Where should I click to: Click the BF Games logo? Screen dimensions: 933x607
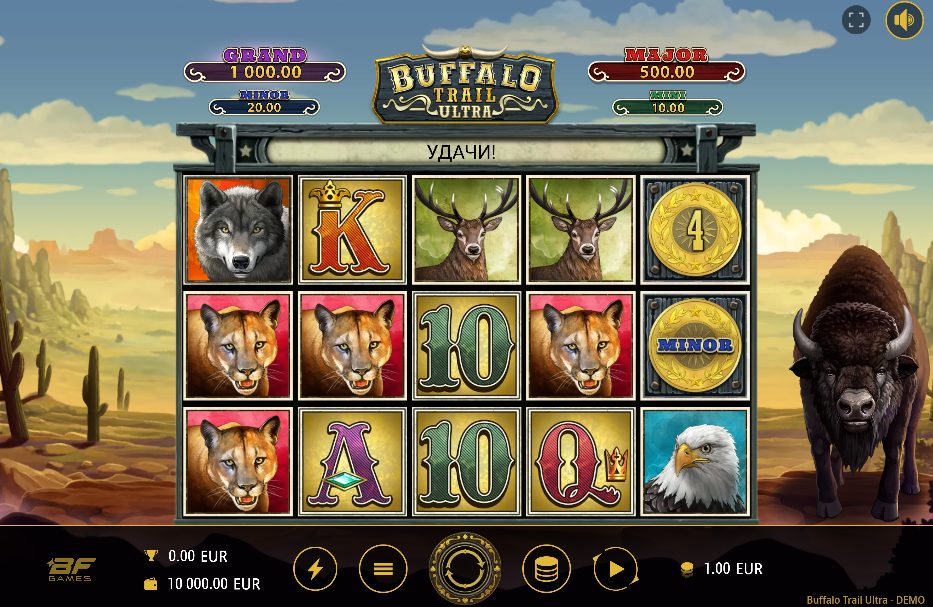[71, 569]
